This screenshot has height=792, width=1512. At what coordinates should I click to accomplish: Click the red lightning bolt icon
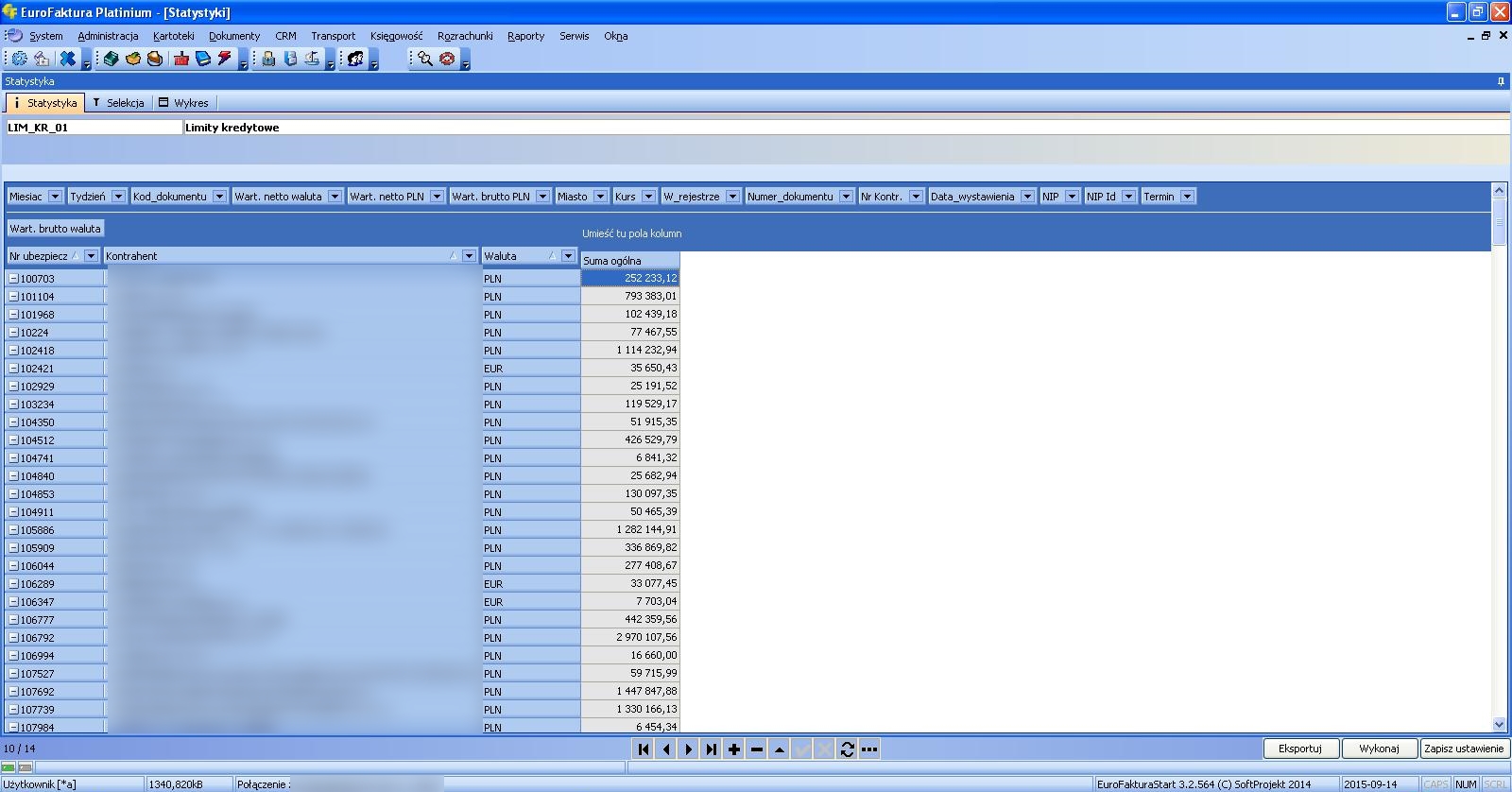coord(225,59)
